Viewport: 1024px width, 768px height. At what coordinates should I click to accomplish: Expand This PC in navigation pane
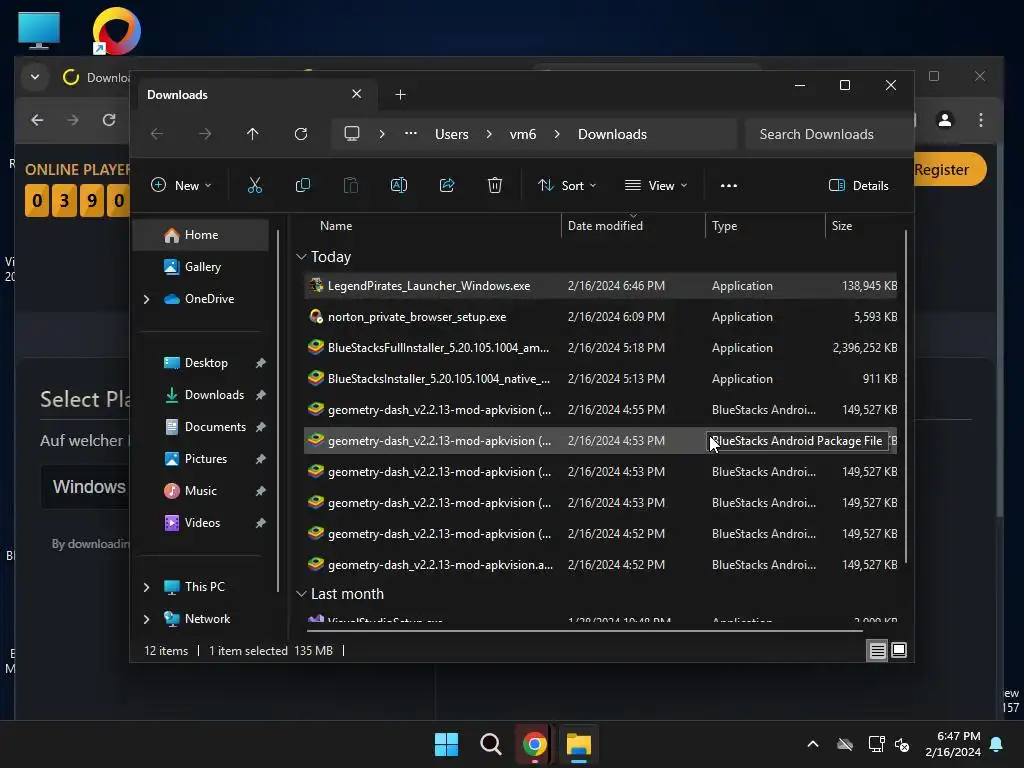coord(146,587)
